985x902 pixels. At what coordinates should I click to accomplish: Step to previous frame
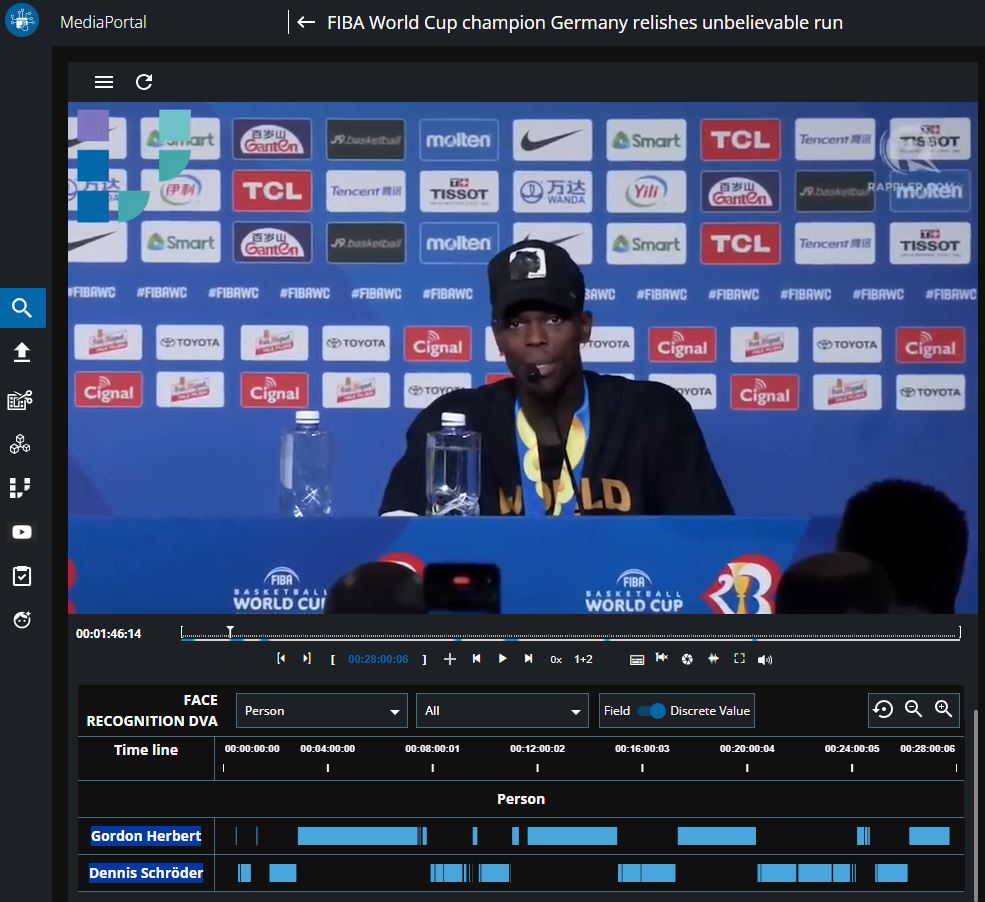pos(477,658)
